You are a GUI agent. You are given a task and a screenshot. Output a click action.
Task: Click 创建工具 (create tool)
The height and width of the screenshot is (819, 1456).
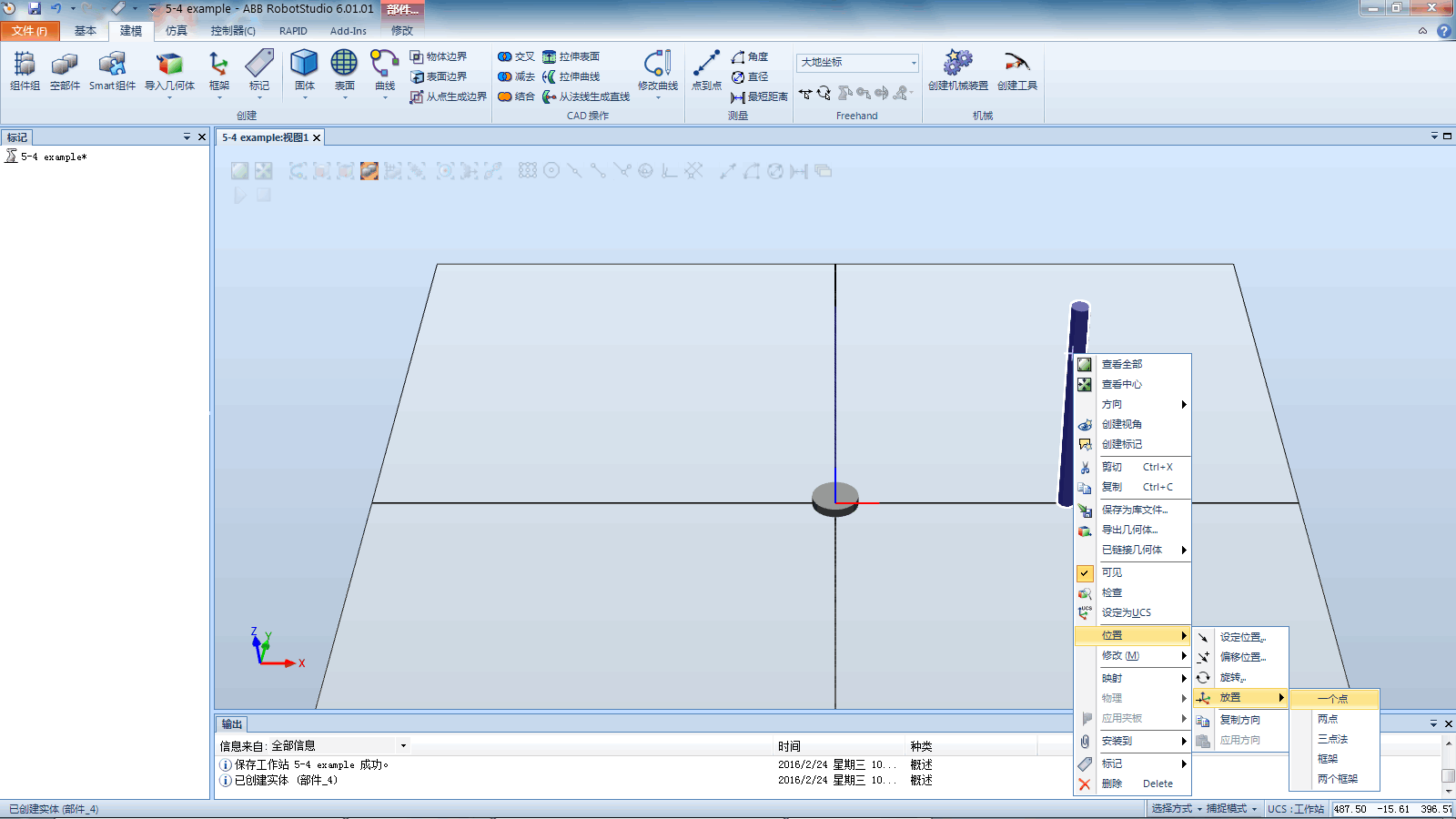[x=1016, y=71]
